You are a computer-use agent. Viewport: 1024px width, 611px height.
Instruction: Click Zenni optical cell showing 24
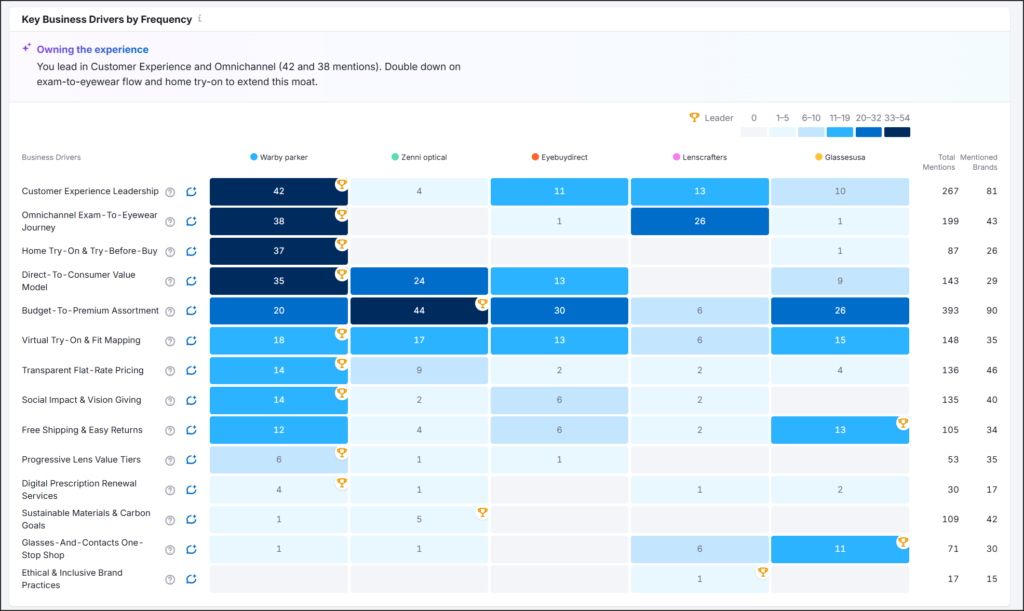tap(419, 281)
